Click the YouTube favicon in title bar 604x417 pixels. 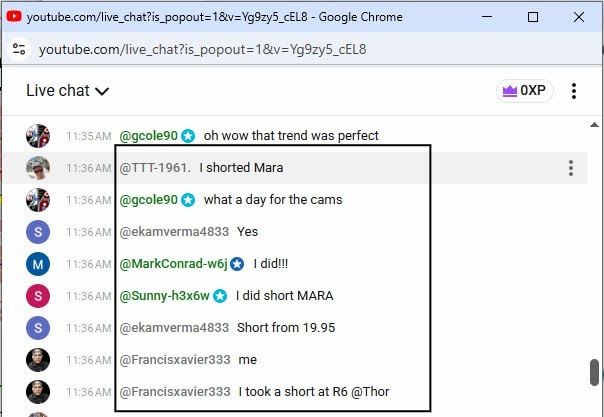pyautogui.click(x=14, y=17)
